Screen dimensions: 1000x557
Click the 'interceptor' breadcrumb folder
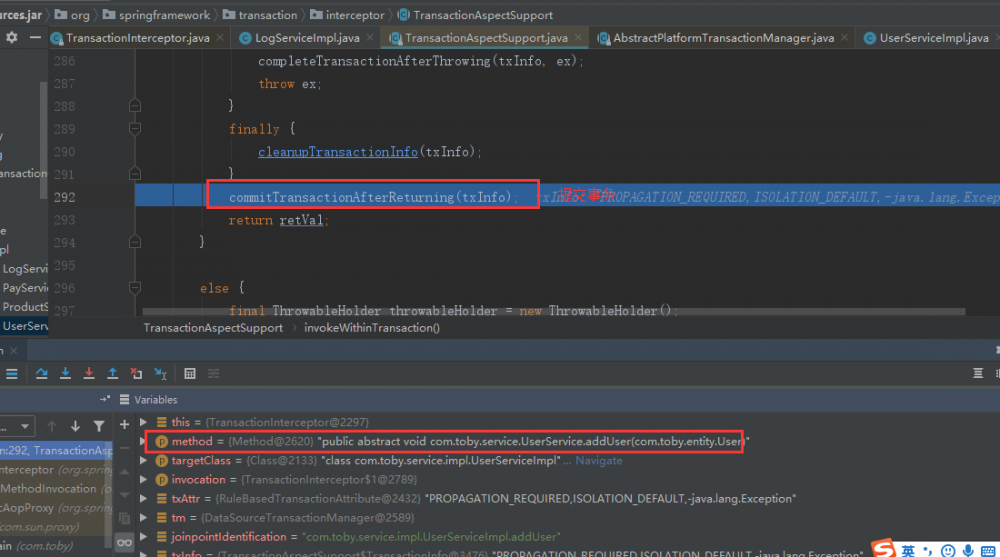[x=348, y=15]
